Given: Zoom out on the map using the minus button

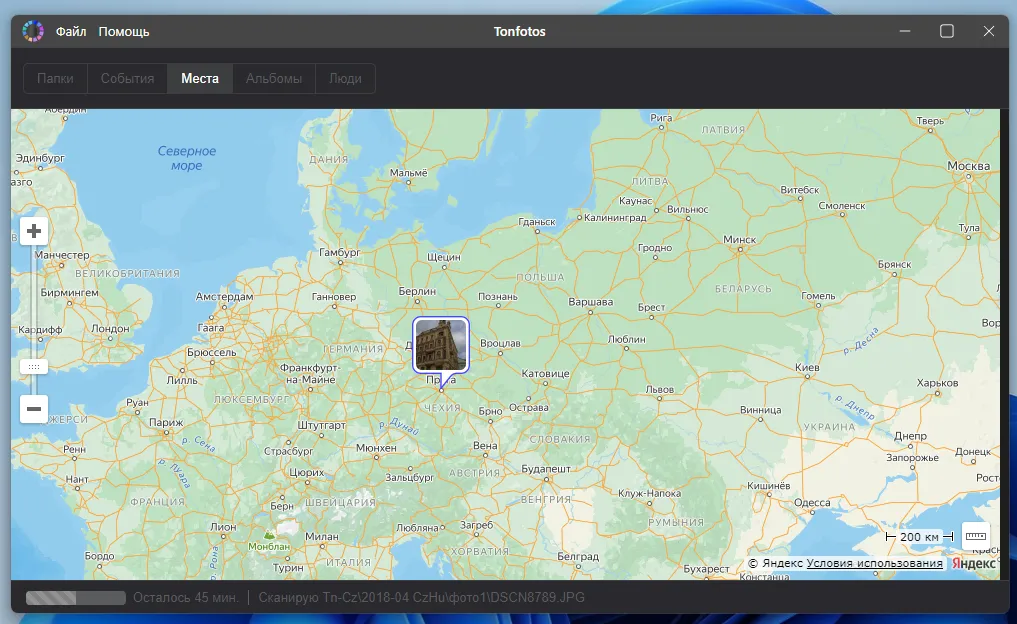Looking at the screenshot, I should click(34, 409).
